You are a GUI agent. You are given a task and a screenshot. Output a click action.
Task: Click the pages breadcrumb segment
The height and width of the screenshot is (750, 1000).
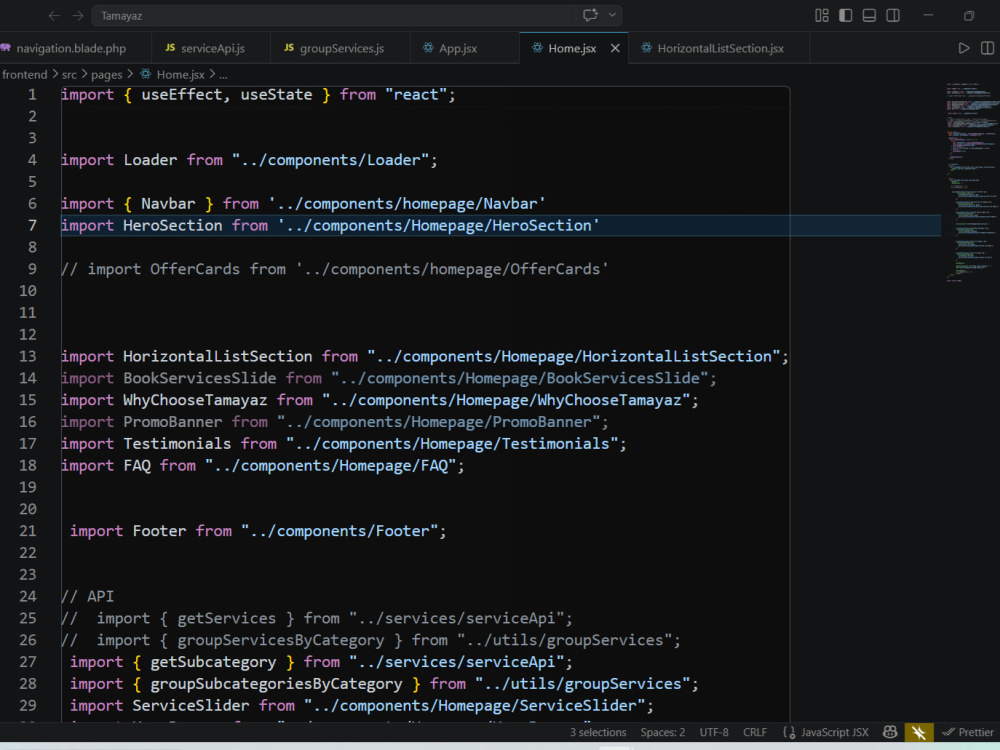coord(106,75)
